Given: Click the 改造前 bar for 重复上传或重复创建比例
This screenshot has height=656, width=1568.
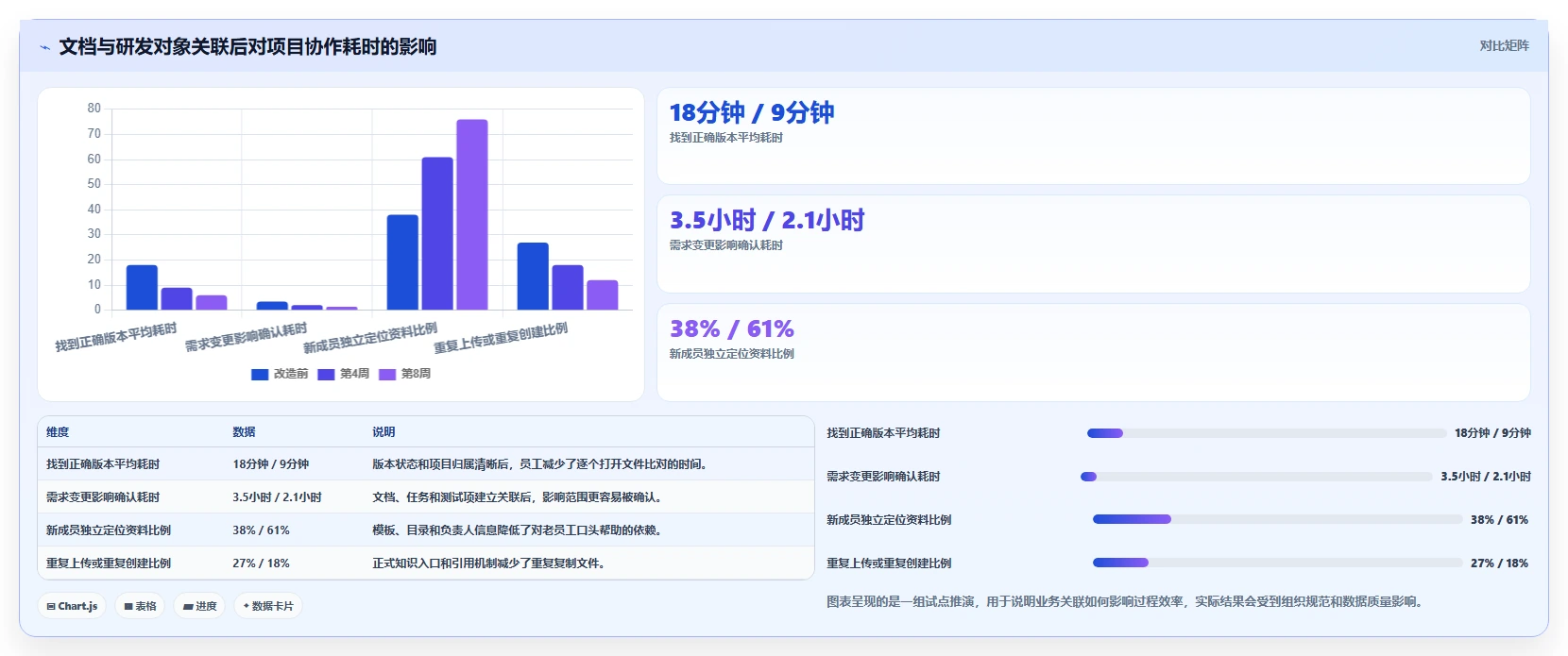Looking at the screenshot, I should 533,276.
